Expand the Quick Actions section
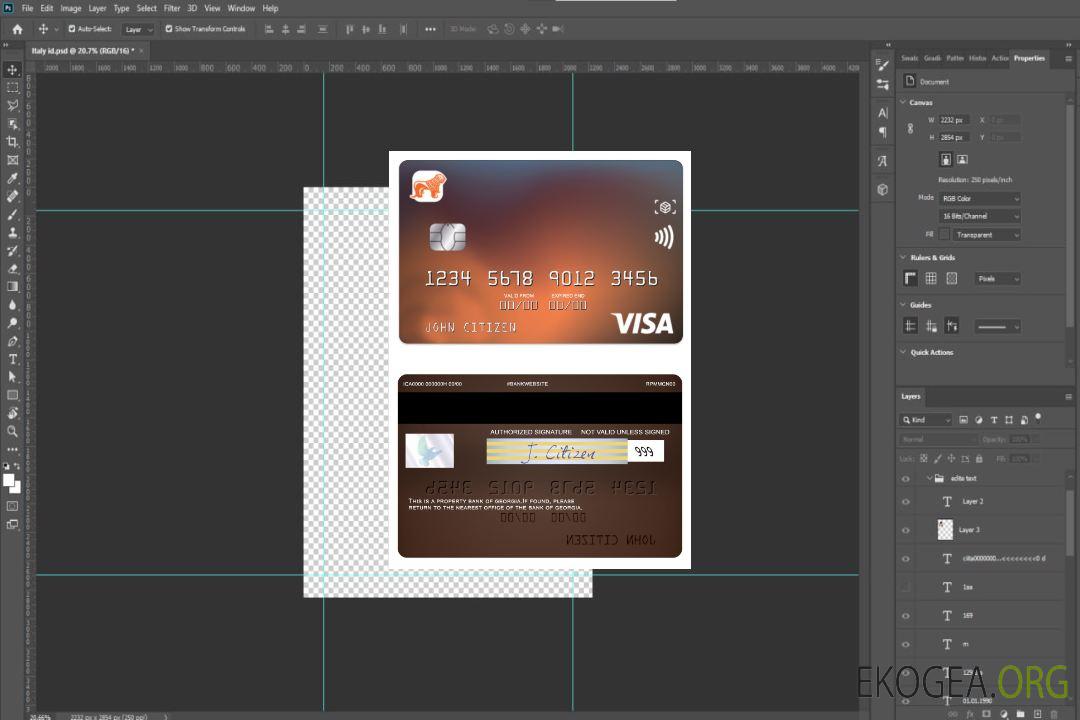This screenshot has height=720, width=1080. point(903,352)
